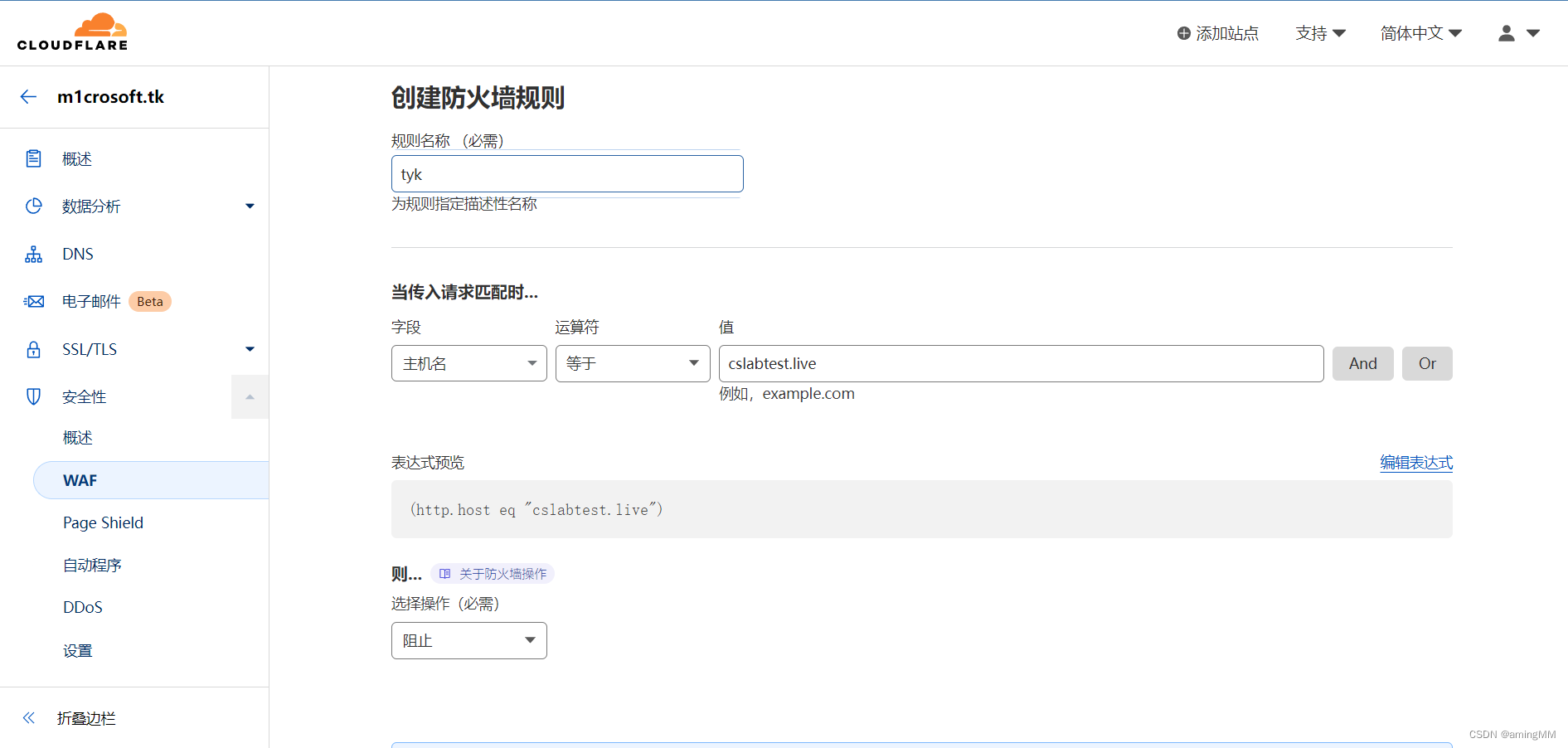Screen dimensions: 1568x748
Task: Click 折叠边栏 at sidebar bottom
Action: coord(86,718)
